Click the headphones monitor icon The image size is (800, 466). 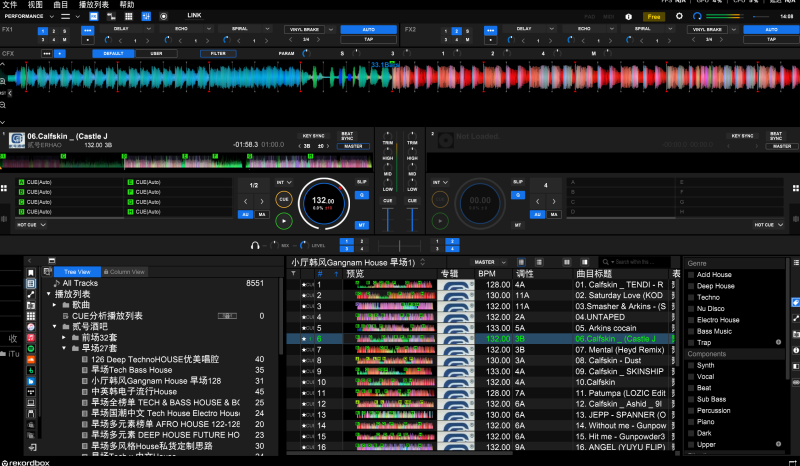tap(256, 245)
